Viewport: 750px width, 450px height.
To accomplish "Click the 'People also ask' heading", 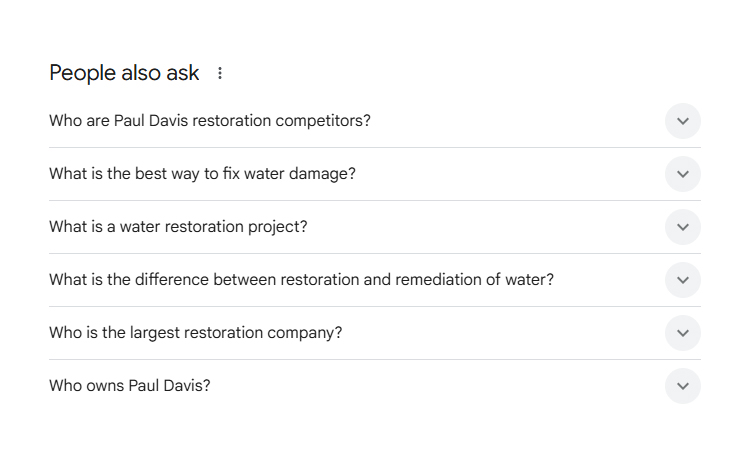I will (124, 73).
